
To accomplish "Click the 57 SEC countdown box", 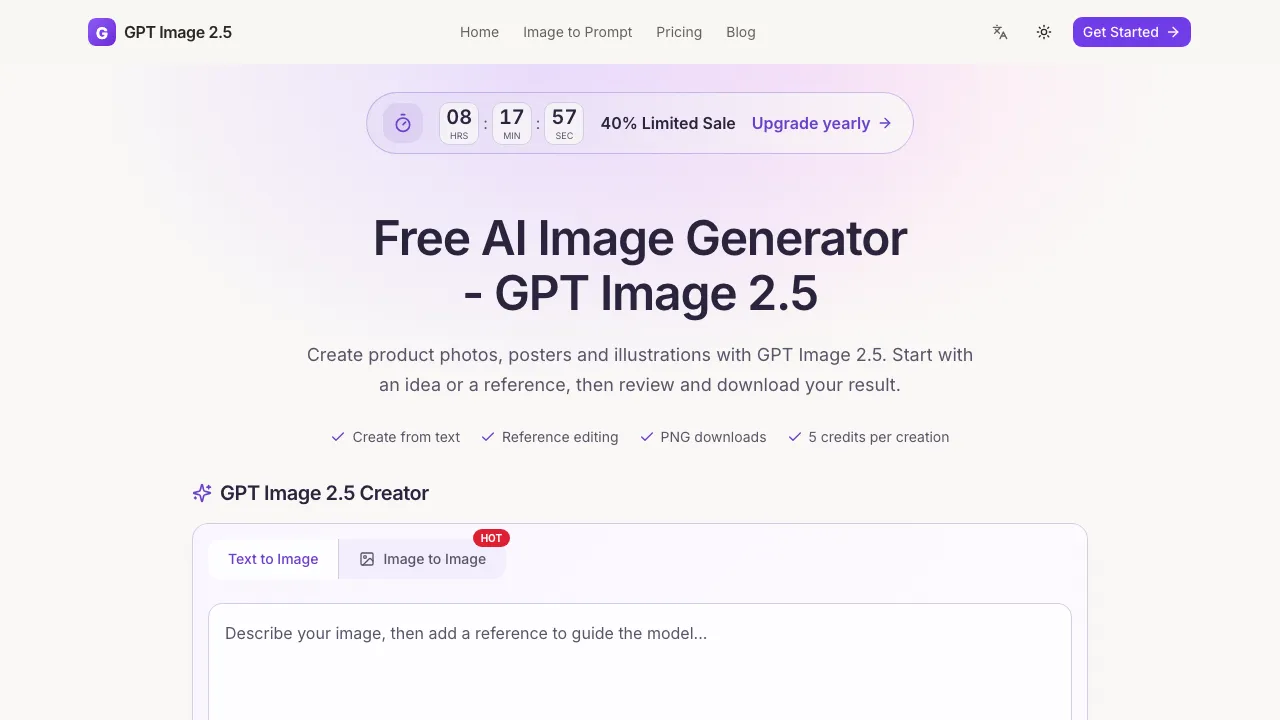I will coord(564,124).
